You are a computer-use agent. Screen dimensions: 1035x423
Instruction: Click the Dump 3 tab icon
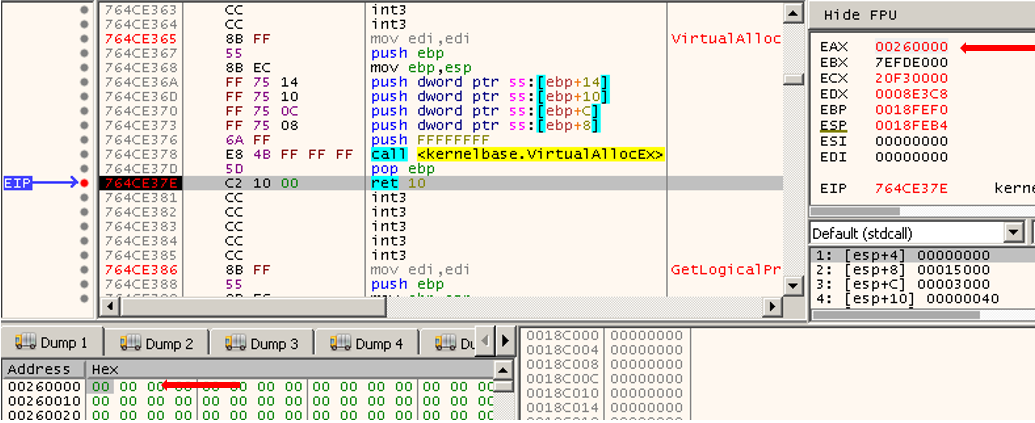pos(235,342)
